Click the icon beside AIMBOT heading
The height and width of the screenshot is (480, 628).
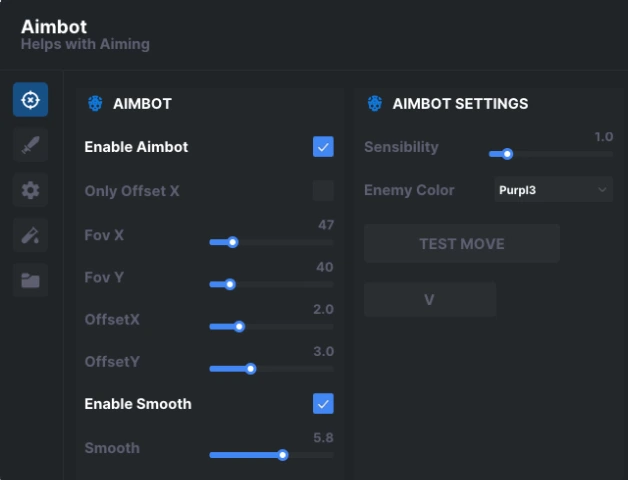(x=95, y=104)
